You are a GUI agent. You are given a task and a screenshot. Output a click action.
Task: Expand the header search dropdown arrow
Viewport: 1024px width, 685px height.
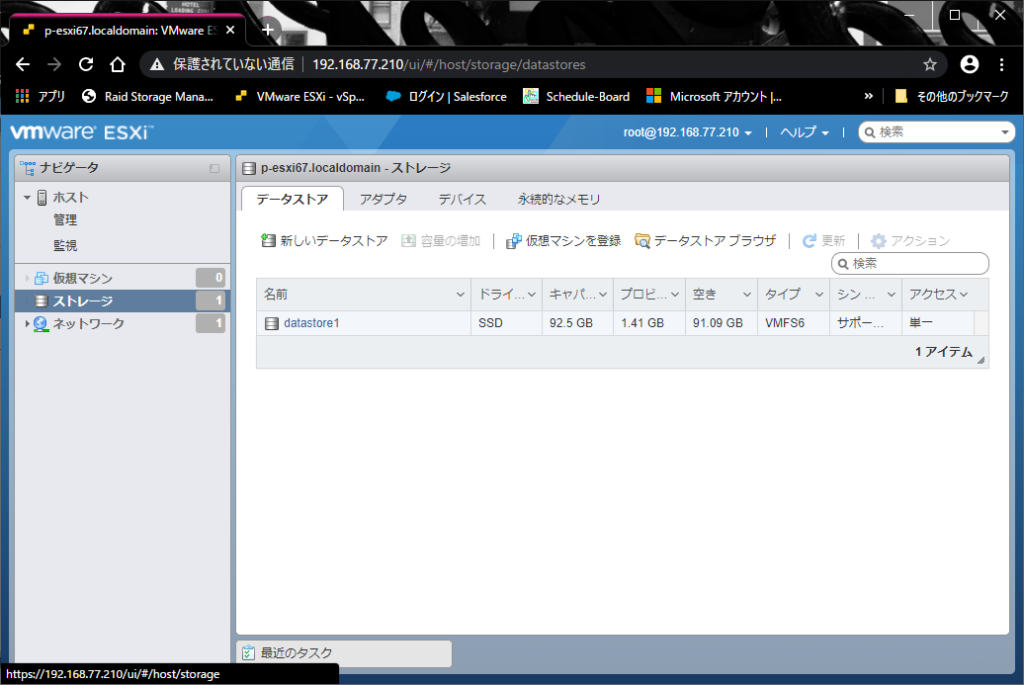pos(1005,133)
